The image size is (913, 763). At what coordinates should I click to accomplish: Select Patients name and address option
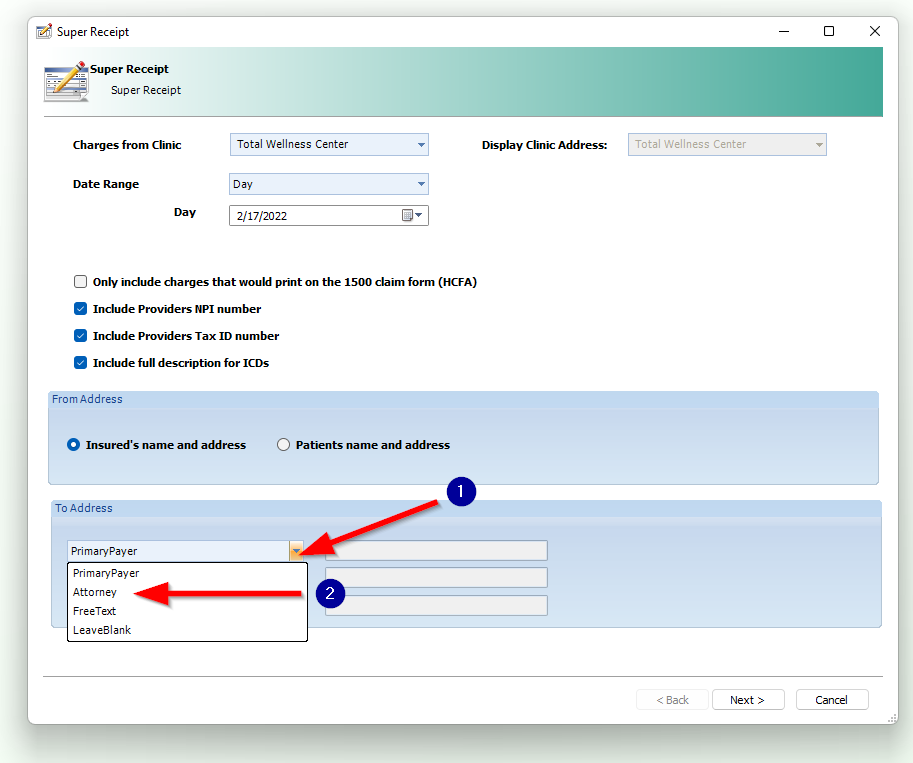point(283,445)
